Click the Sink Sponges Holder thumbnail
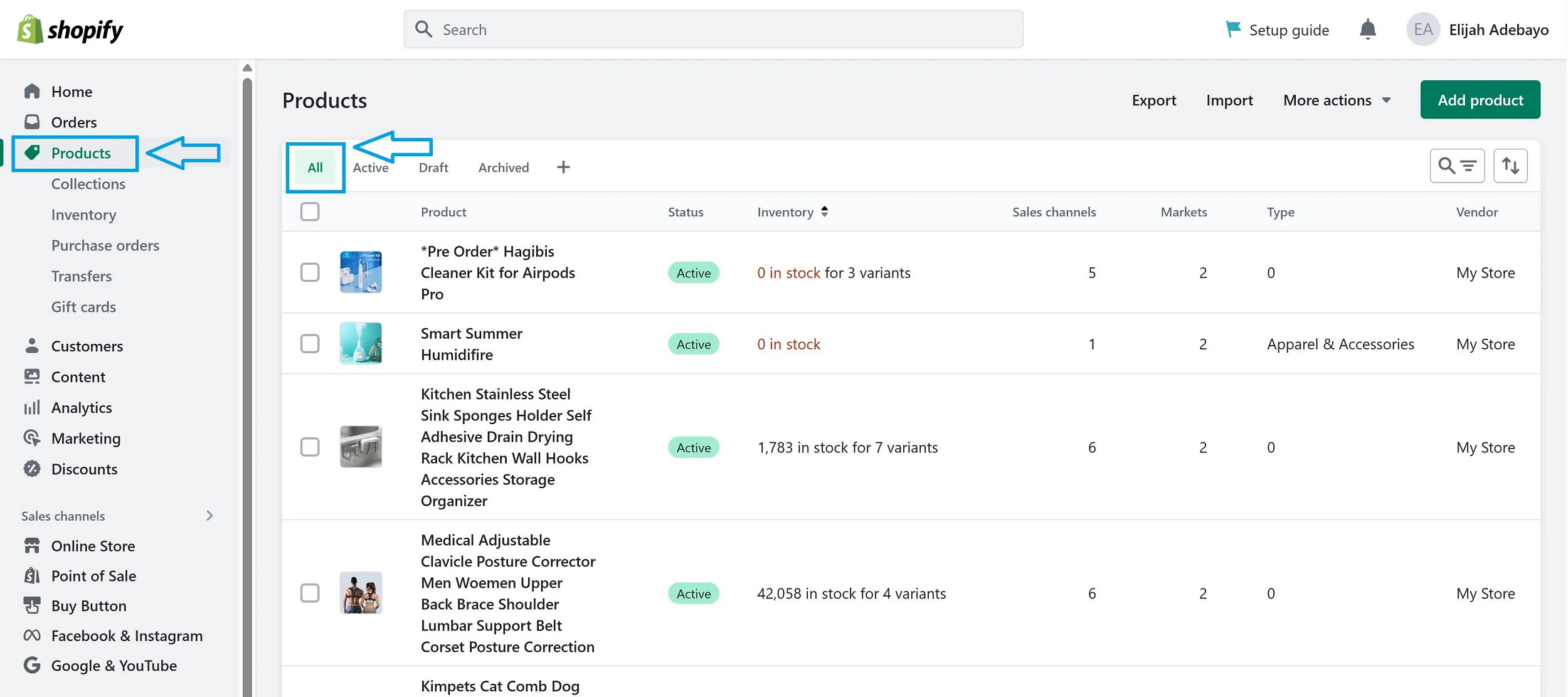The image size is (1568, 697). 361,447
